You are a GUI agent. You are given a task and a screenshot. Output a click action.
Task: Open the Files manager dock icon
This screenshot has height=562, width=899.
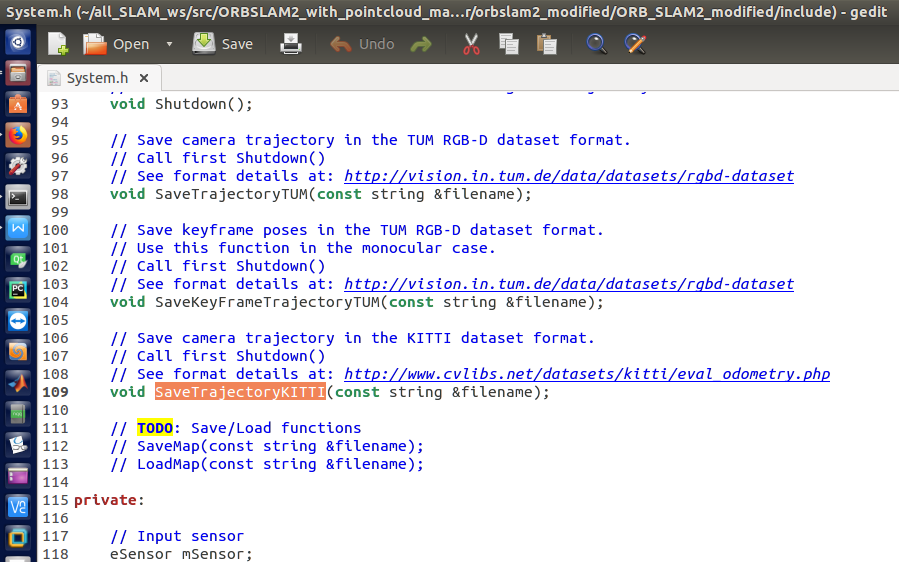(18, 73)
